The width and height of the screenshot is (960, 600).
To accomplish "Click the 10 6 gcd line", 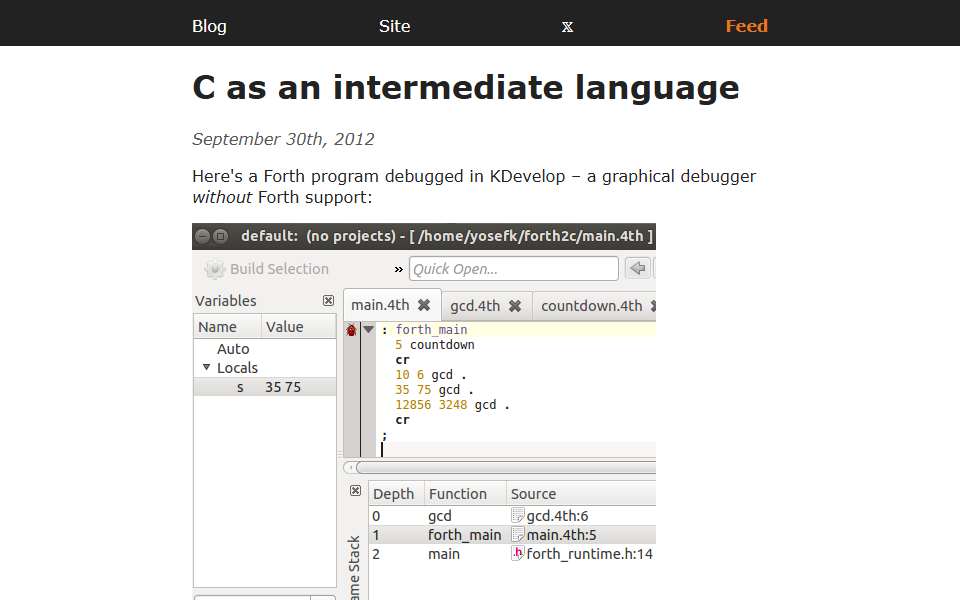I will click(431, 375).
